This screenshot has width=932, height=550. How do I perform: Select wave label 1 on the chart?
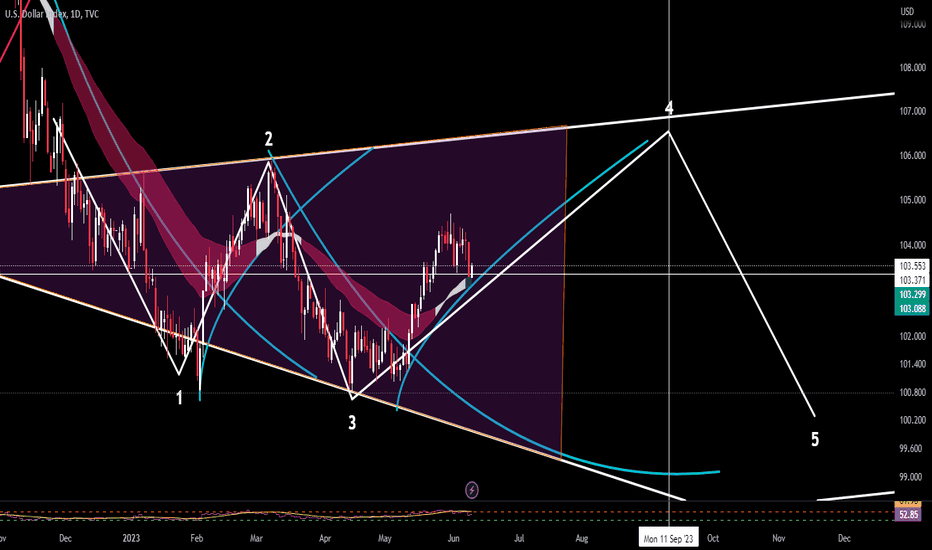click(x=180, y=398)
